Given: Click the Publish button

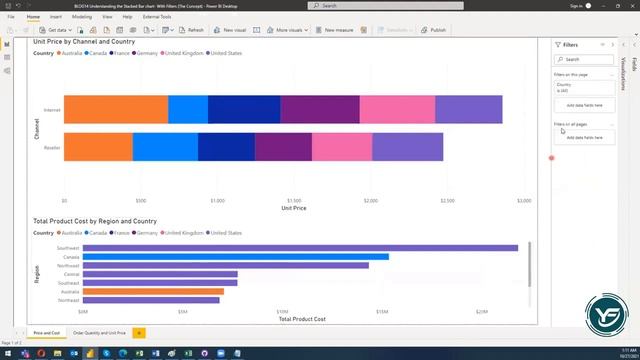Looking at the screenshot, I should [433, 30].
